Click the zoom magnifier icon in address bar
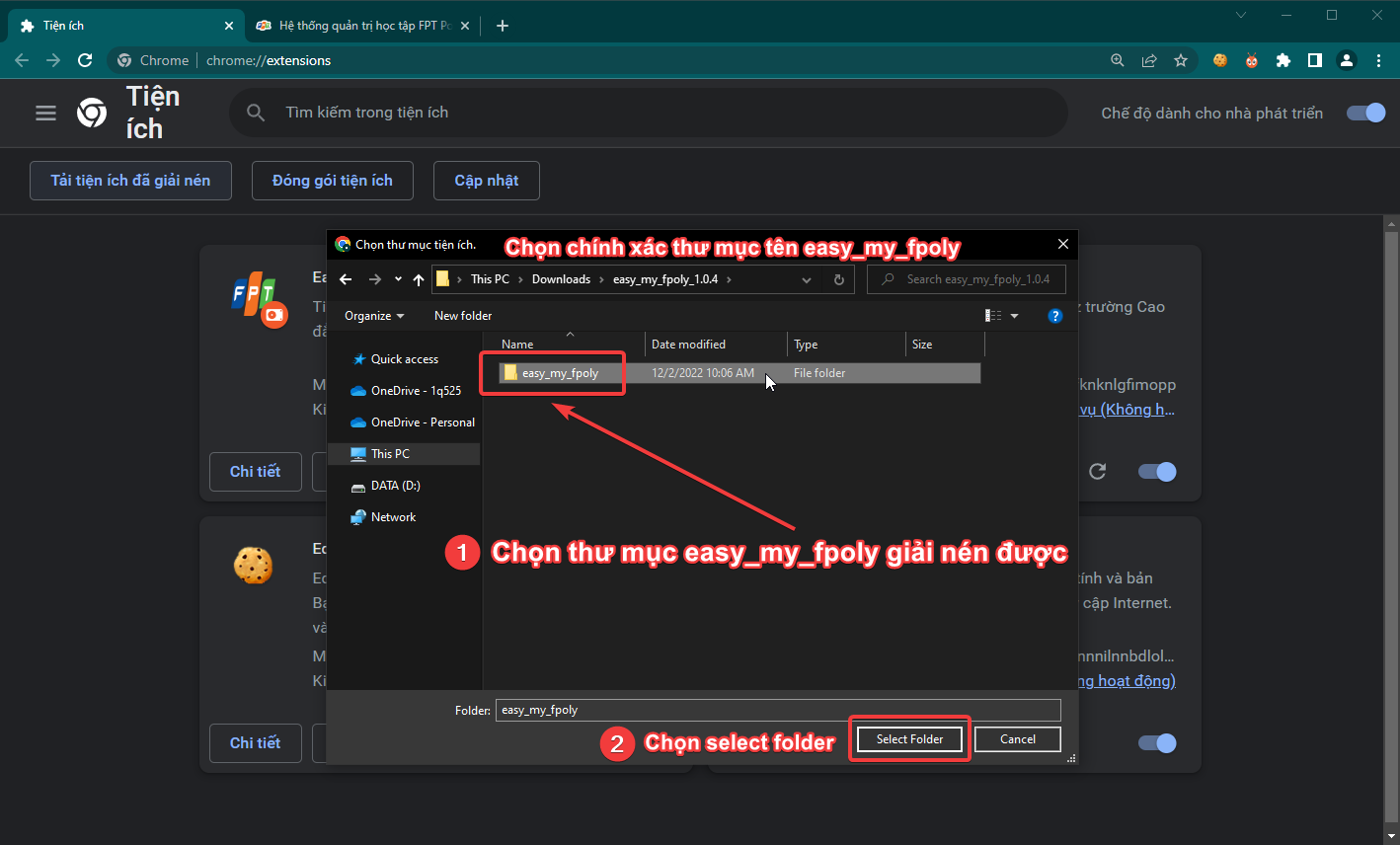Image resolution: width=1400 pixels, height=845 pixels. tap(1118, 60)
